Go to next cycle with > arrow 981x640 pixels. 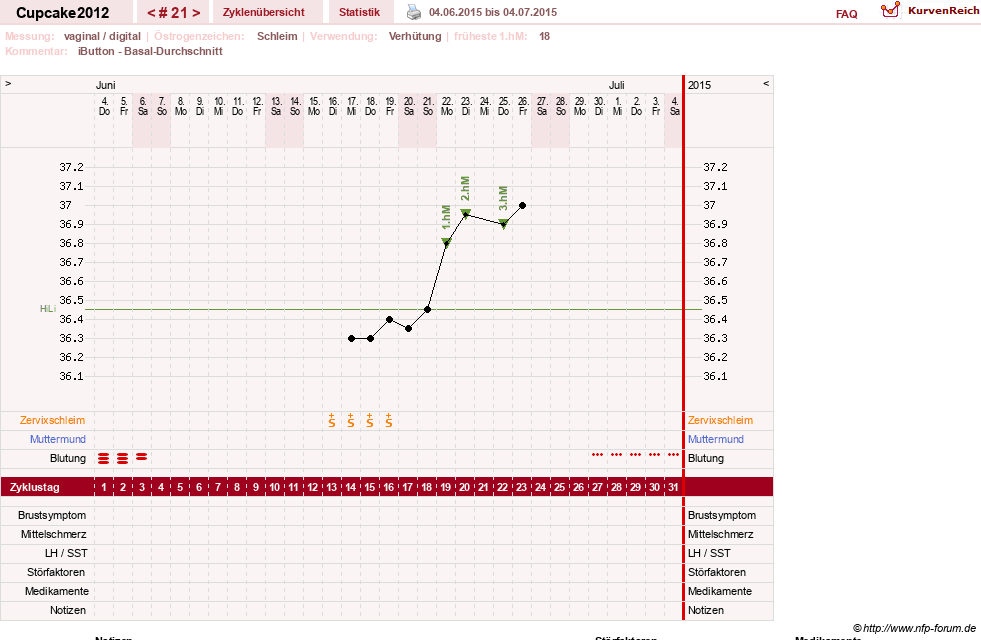pyautogui.click(x=196, y=13)
